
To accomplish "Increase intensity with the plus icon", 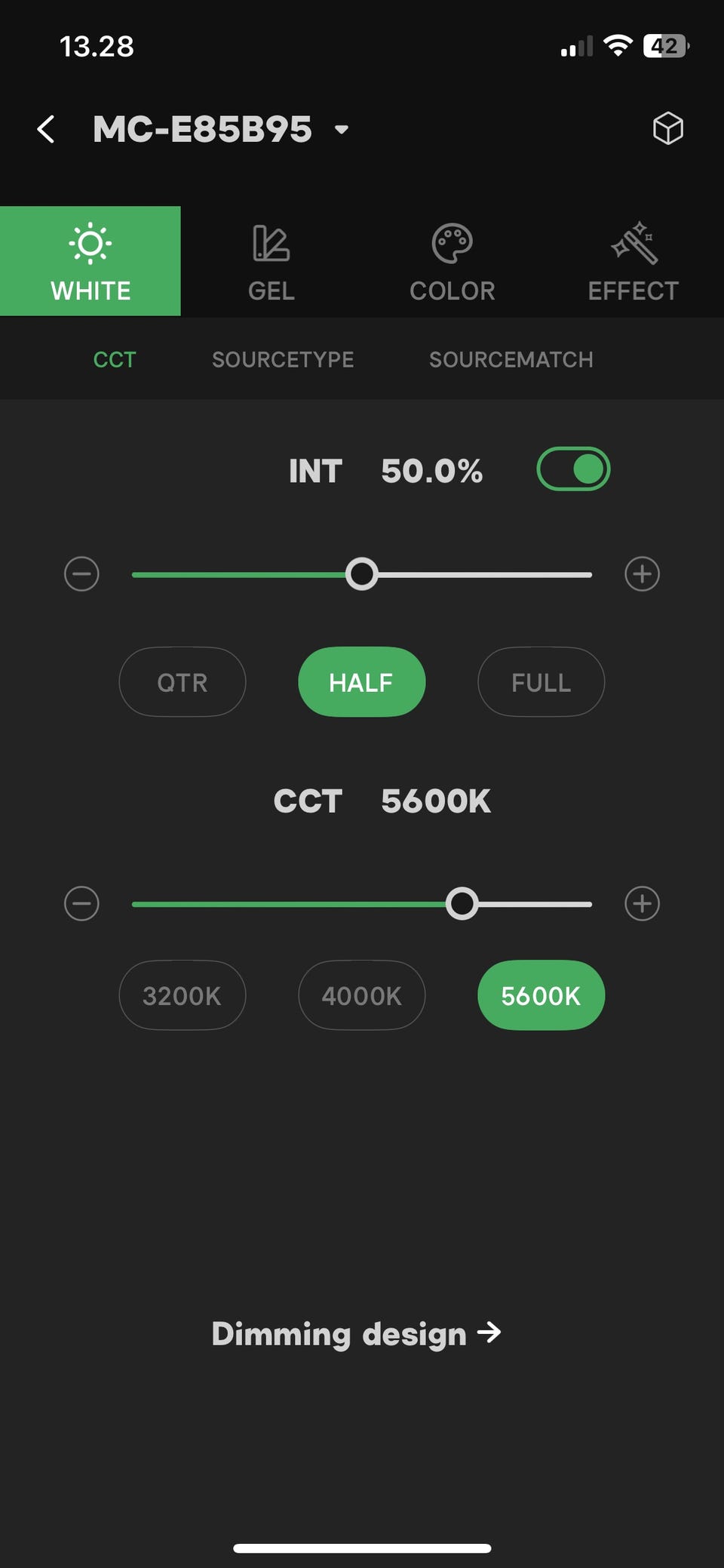I will click(642, 574).
